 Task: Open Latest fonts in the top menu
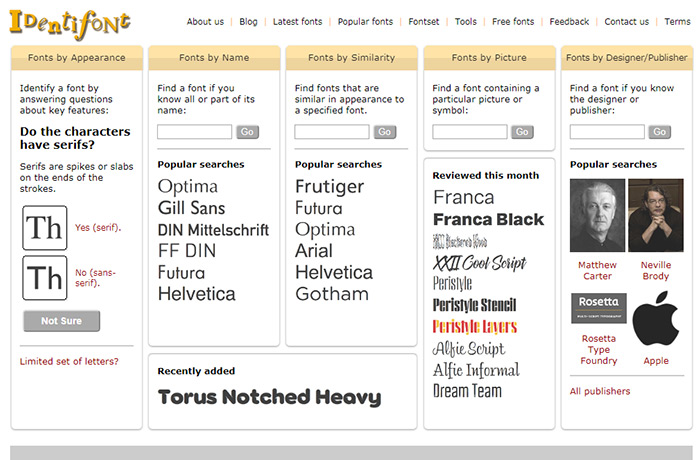point(297,21)
